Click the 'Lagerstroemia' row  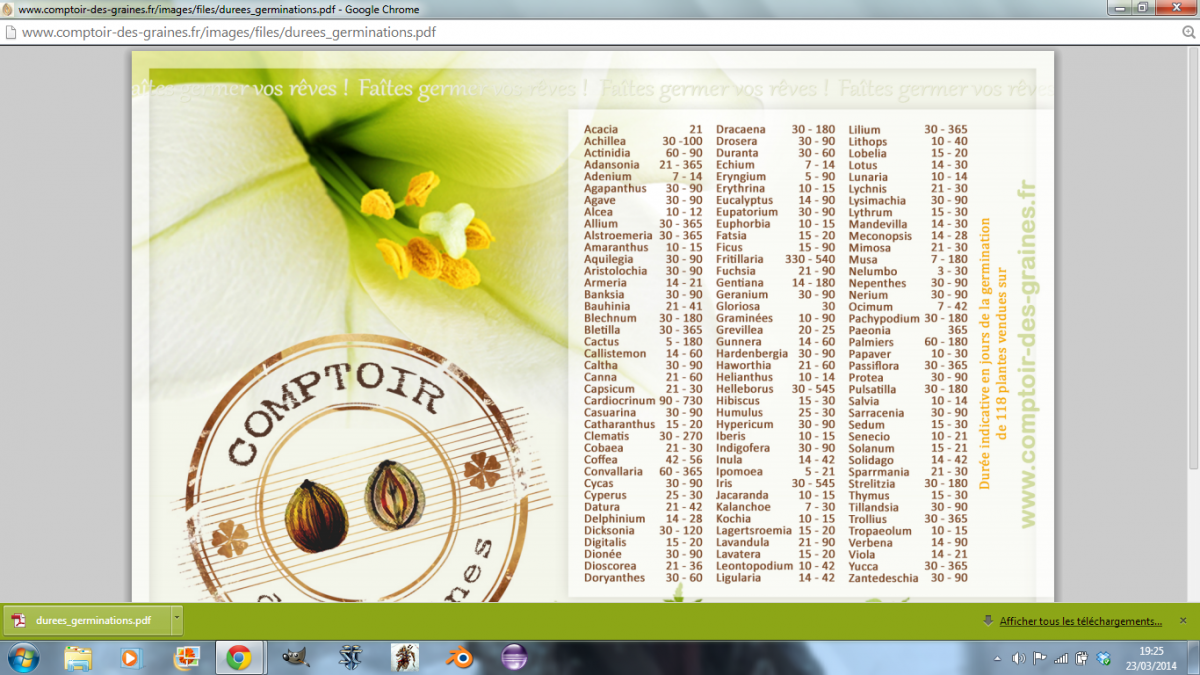point(775,531)
